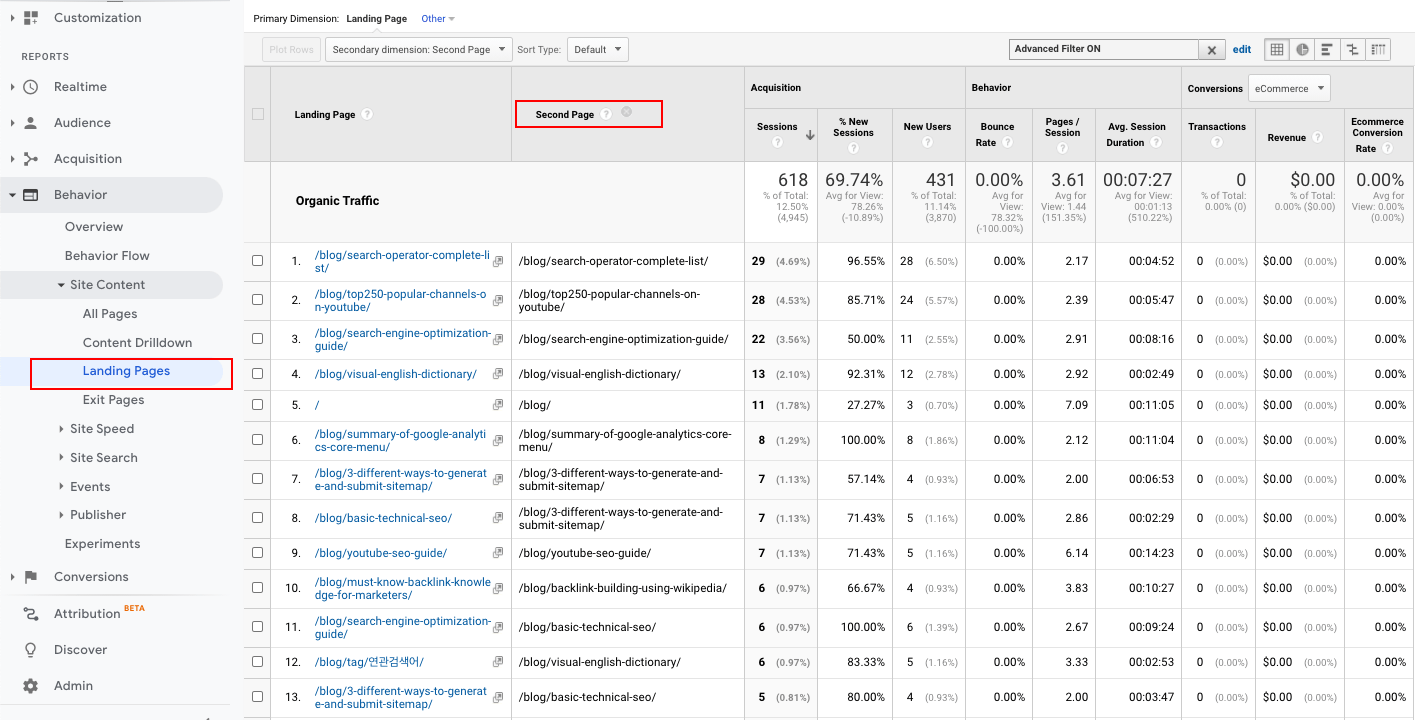Check row 5 root page checkbox
The image size is (1415, 720).
coord(257,405)
